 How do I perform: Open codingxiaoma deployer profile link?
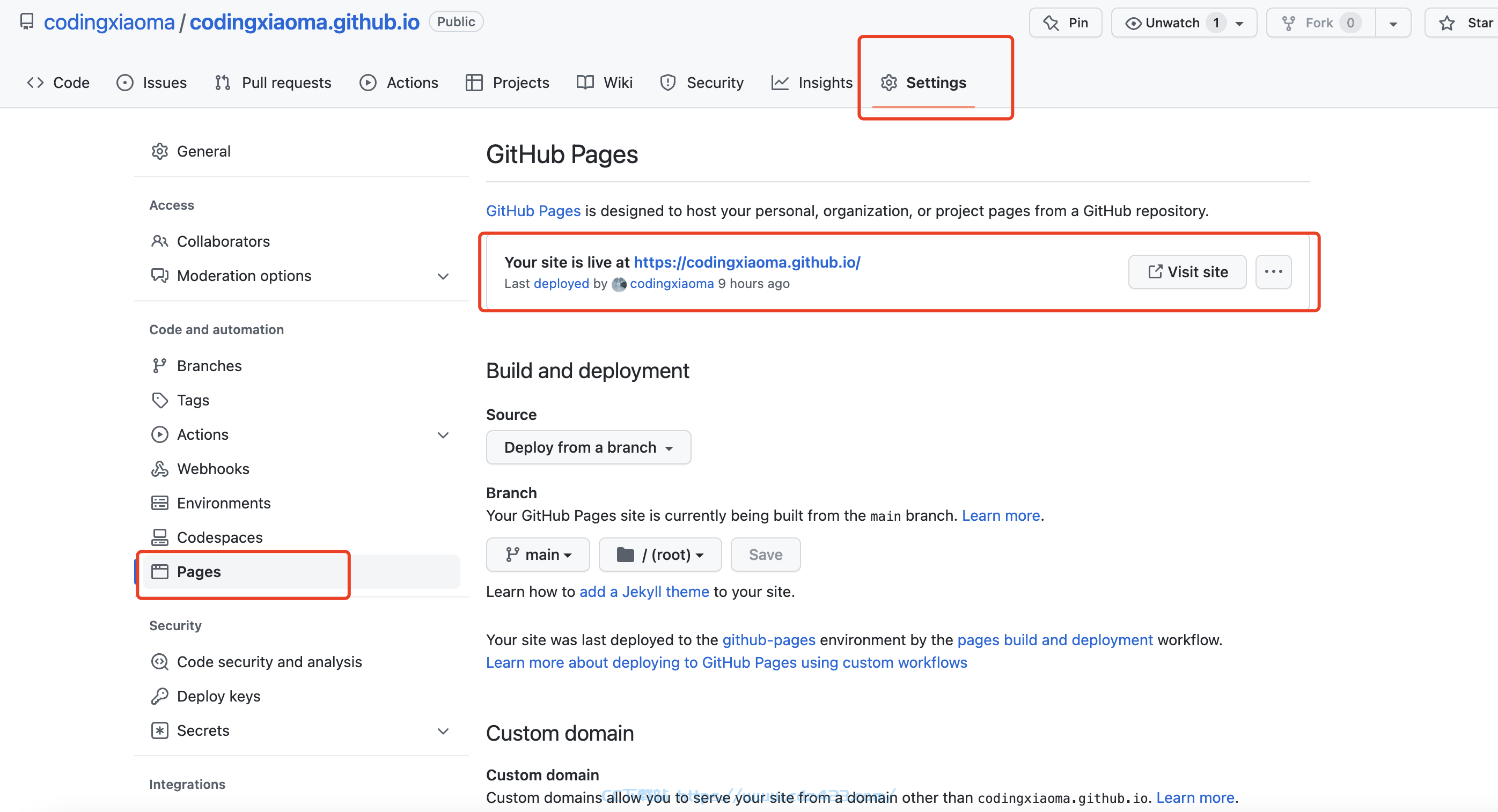pyautogui.click(x=671, y=283)
